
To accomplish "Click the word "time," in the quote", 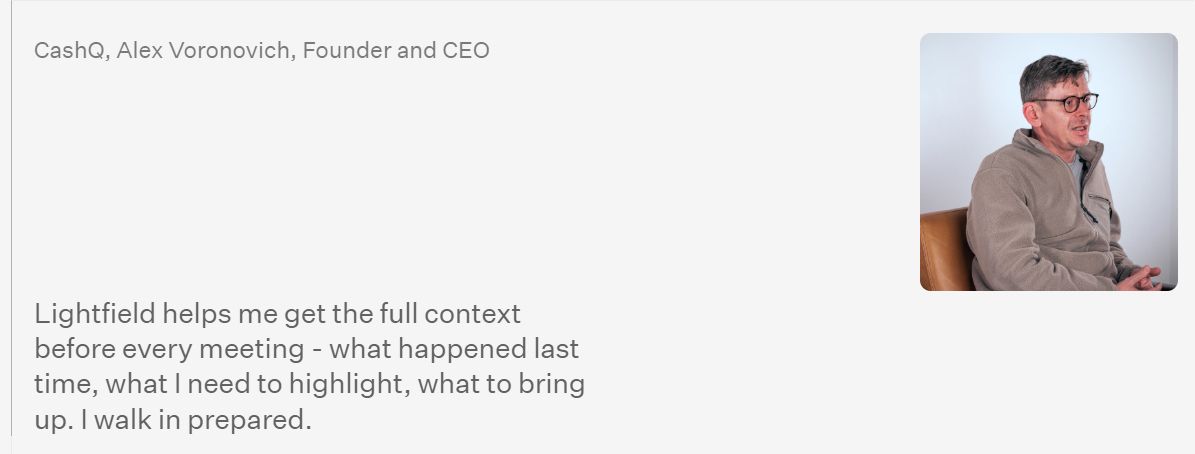I will pos(65,384).
